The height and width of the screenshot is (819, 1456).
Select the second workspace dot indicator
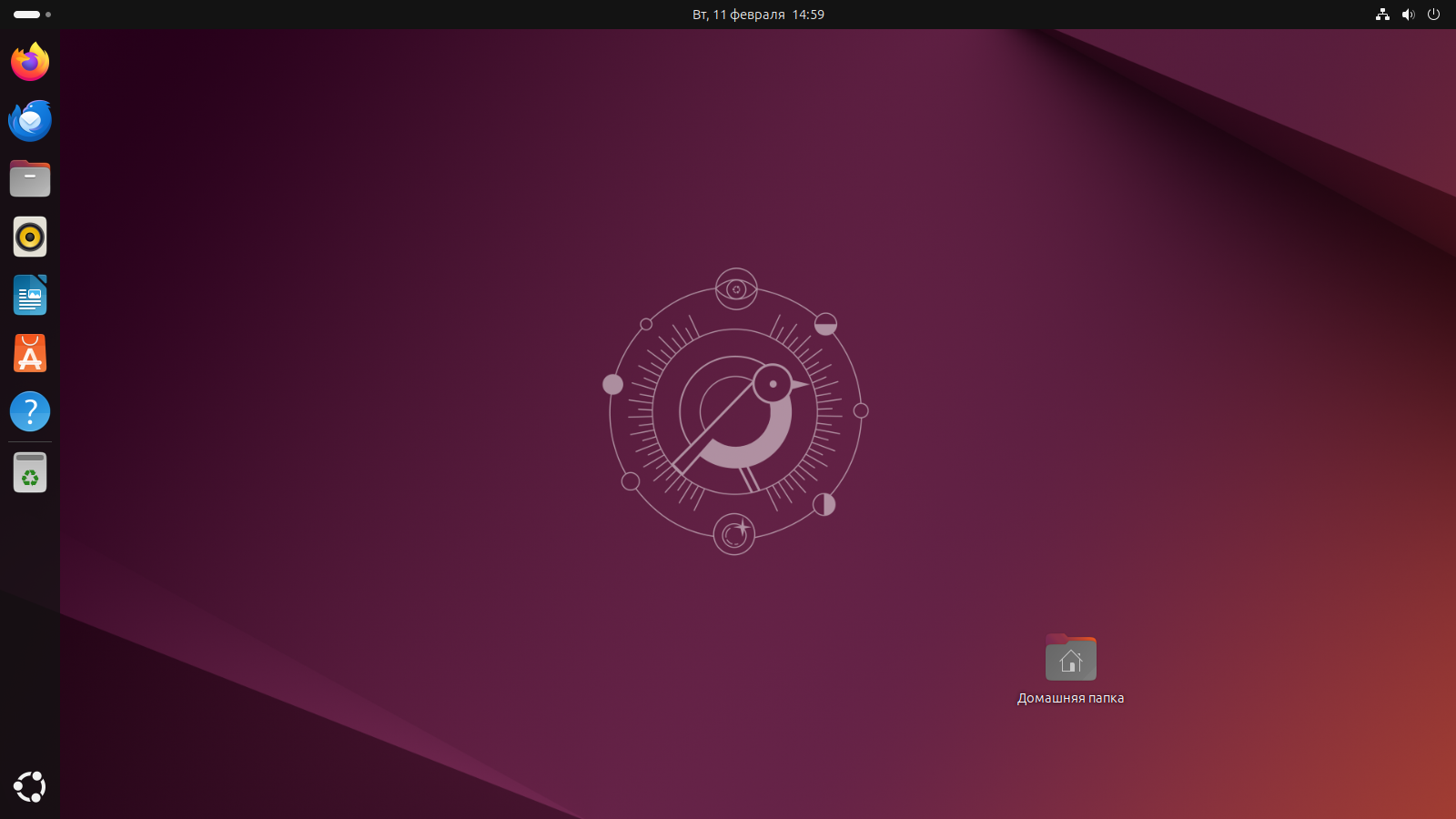[x=48, y=15]
